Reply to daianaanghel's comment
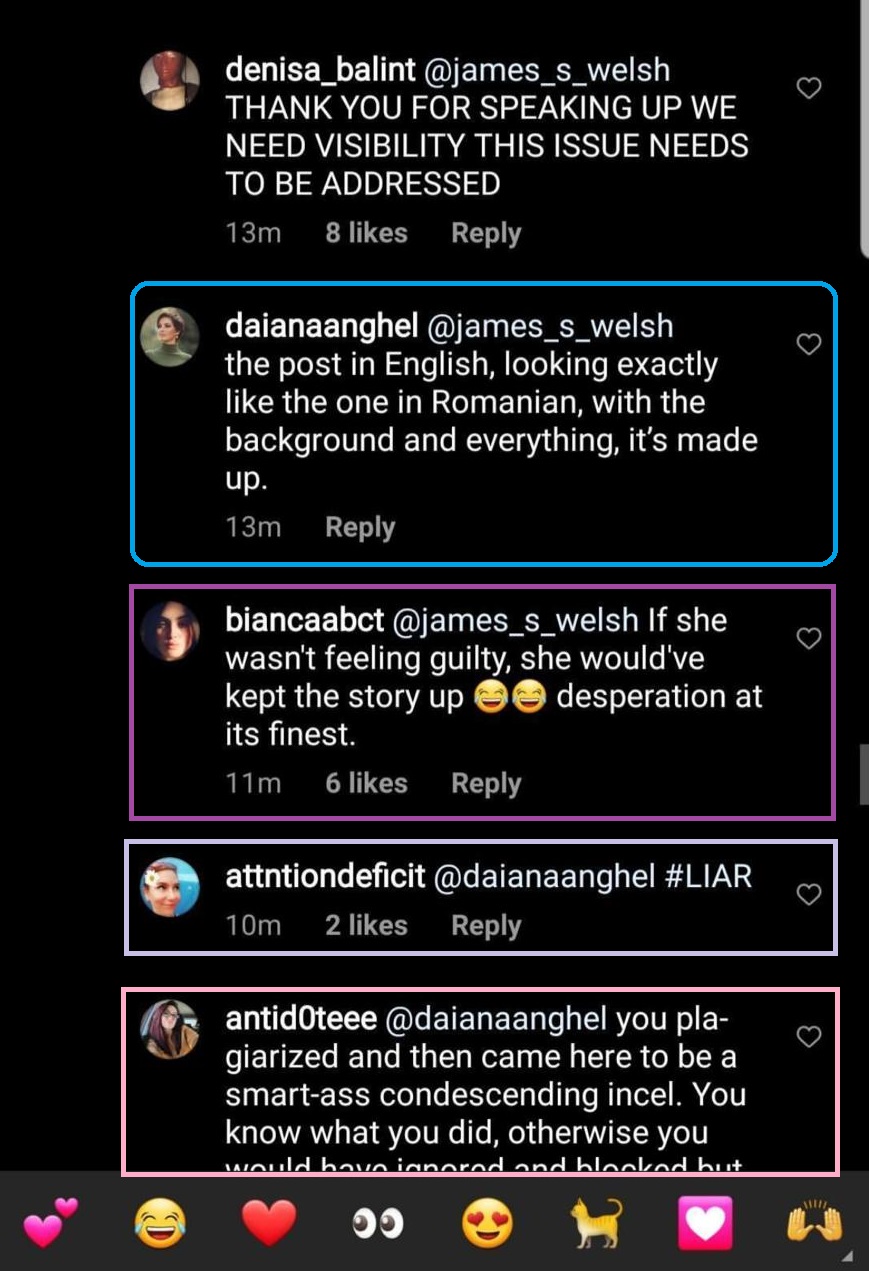Viewport: 869px width, 1271px height. [x=360, y=527]
